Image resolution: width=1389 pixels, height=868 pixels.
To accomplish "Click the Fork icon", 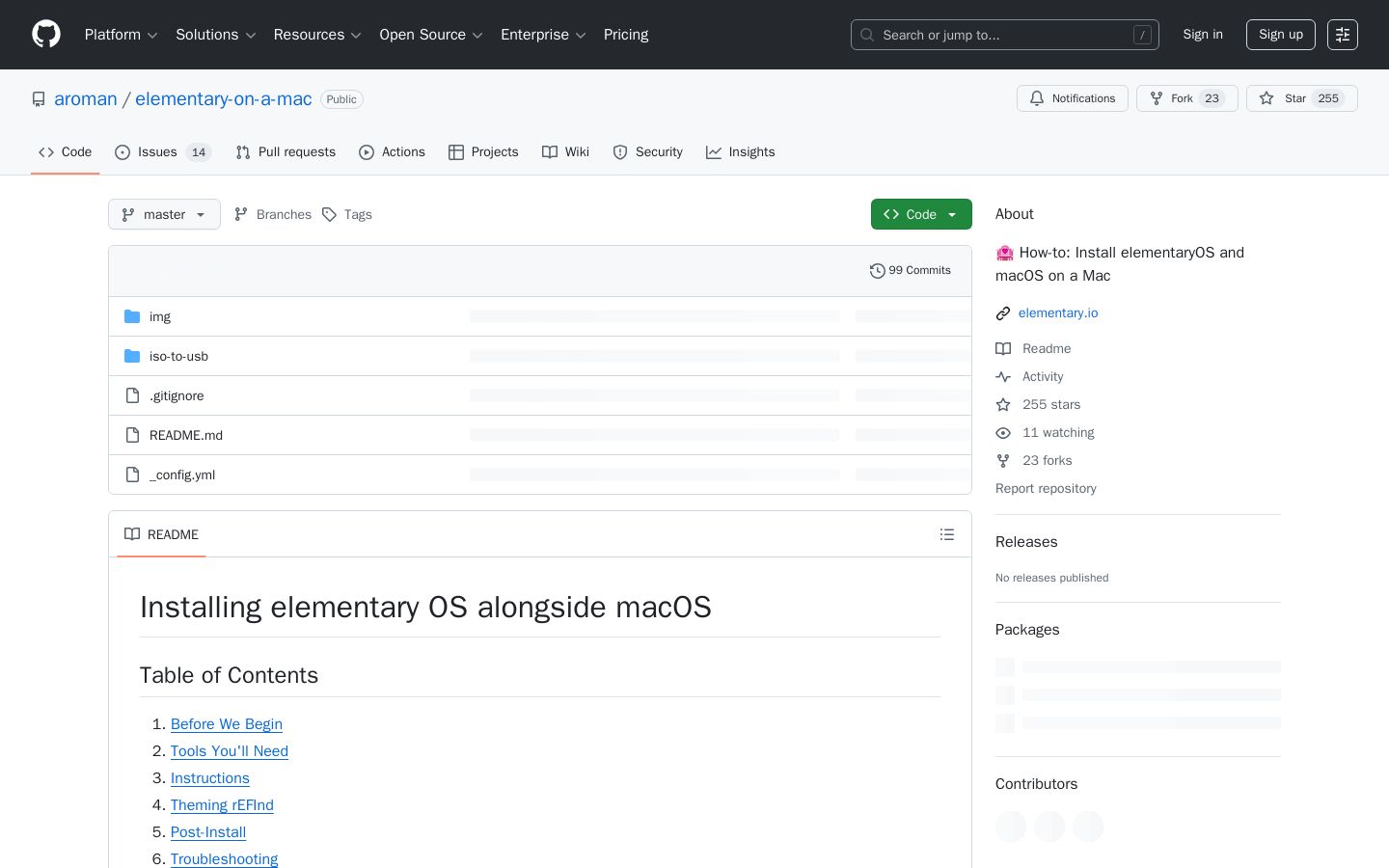I will pyautogui.click(x=1157, y=98).
